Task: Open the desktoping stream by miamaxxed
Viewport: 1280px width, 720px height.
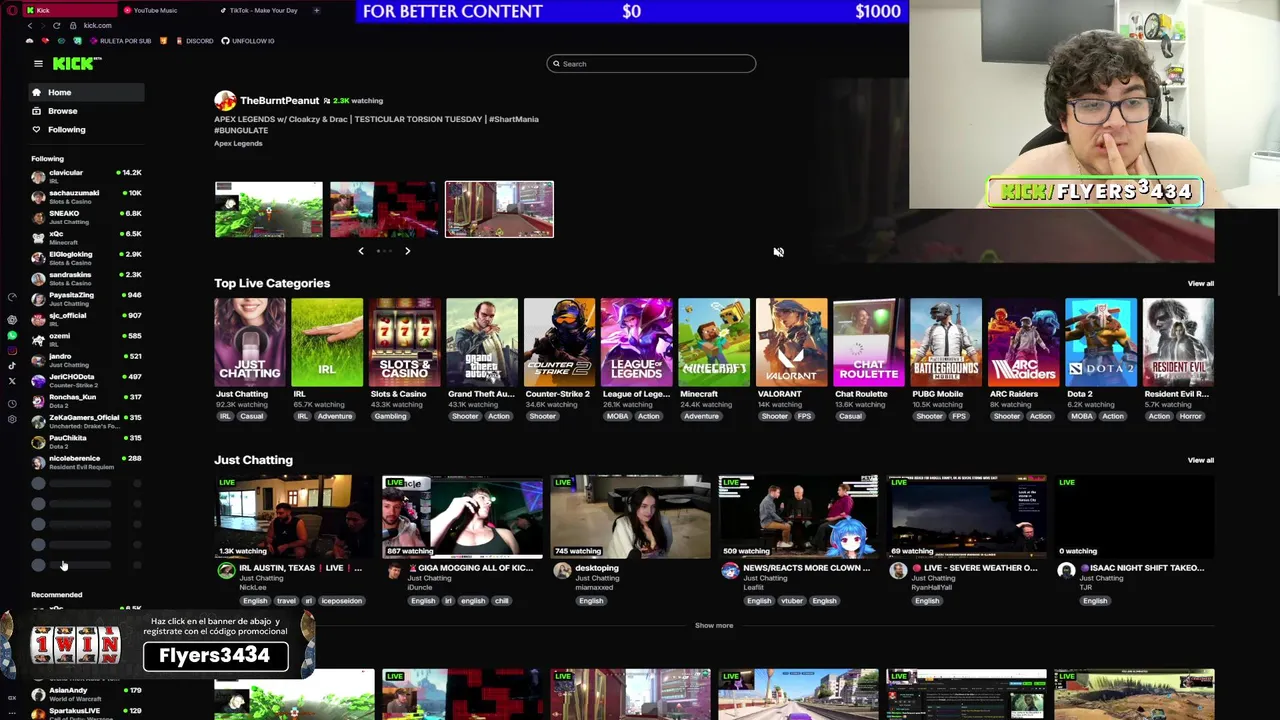Action: (630, 517)
